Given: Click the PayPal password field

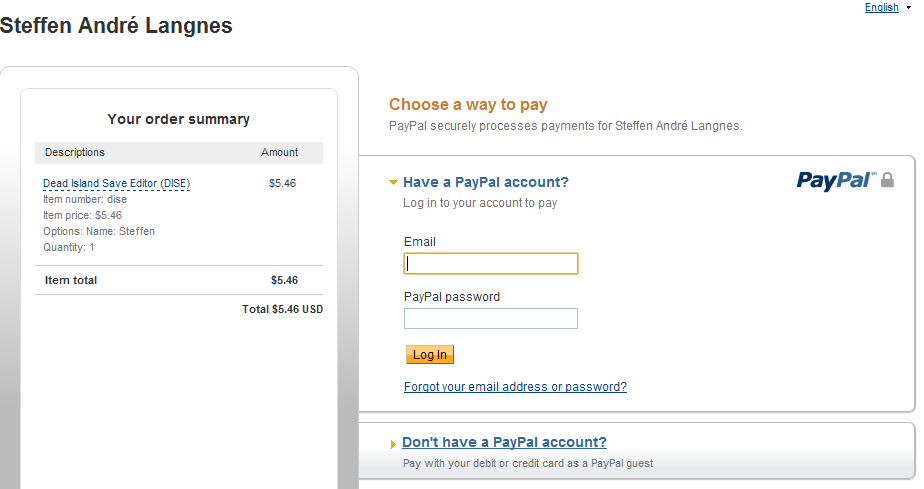Looking at the screenshot, I should pos(491,319).
